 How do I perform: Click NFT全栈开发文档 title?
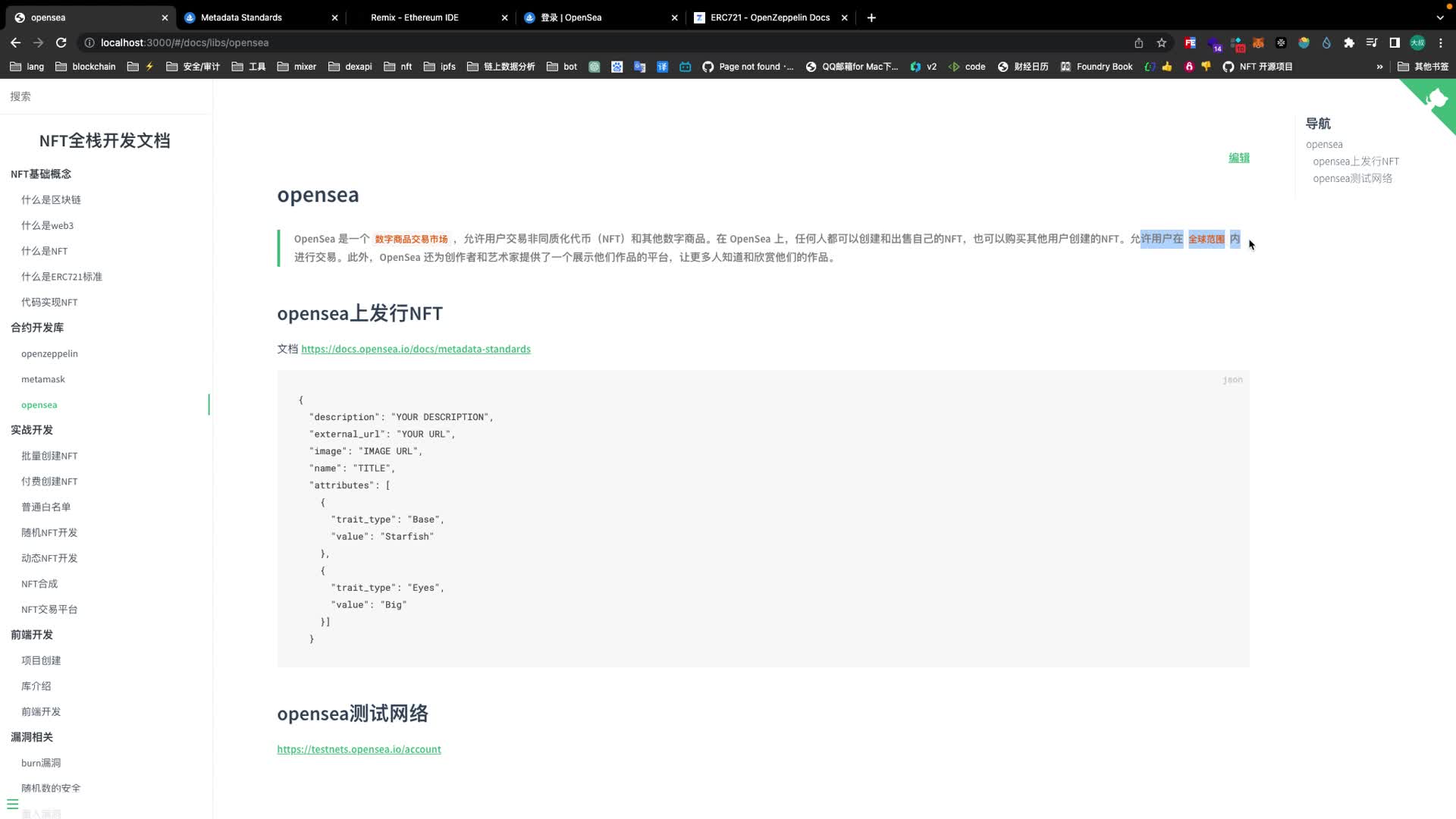click(105, 141)
